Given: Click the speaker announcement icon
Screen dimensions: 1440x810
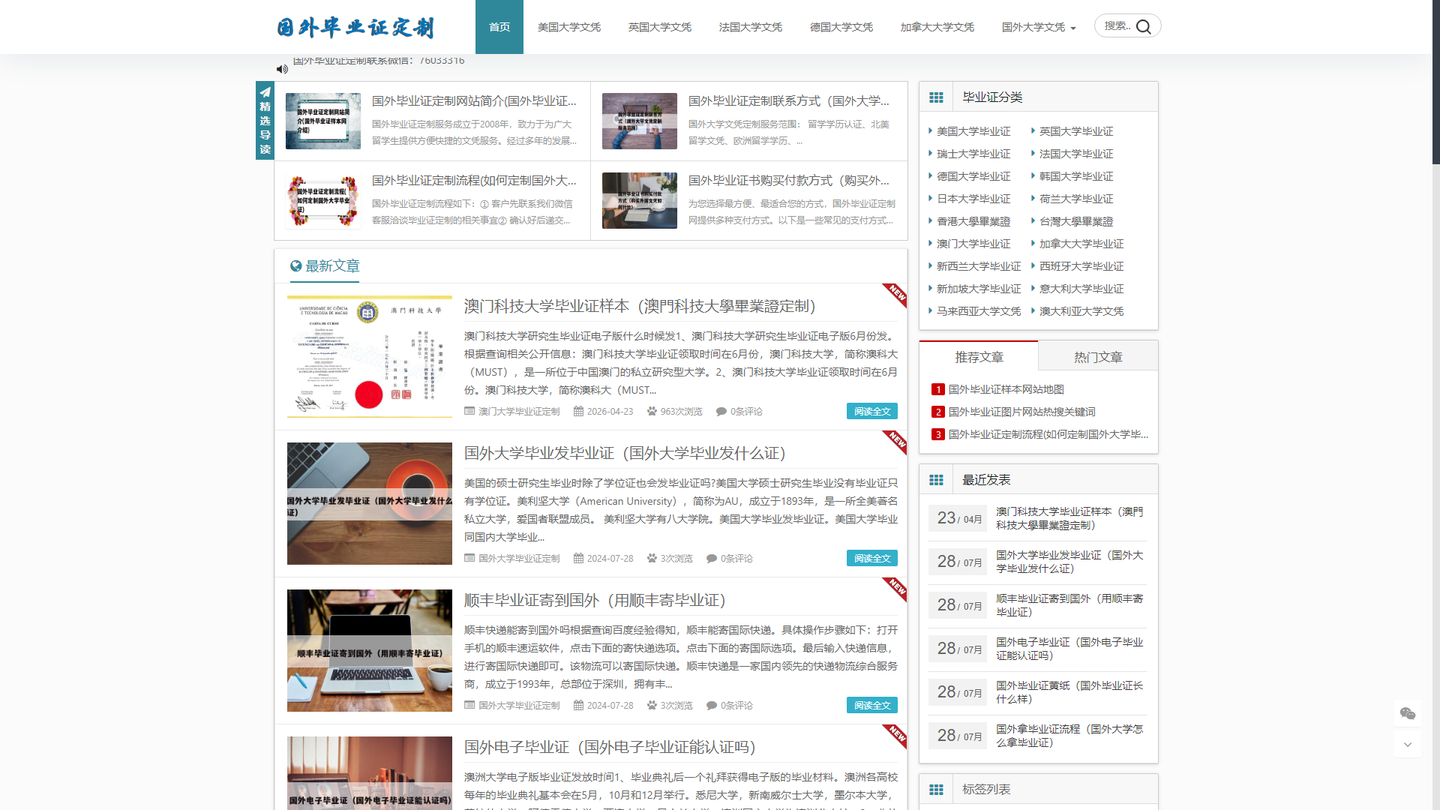Looking at the screenshot, I should pos(282,69).
